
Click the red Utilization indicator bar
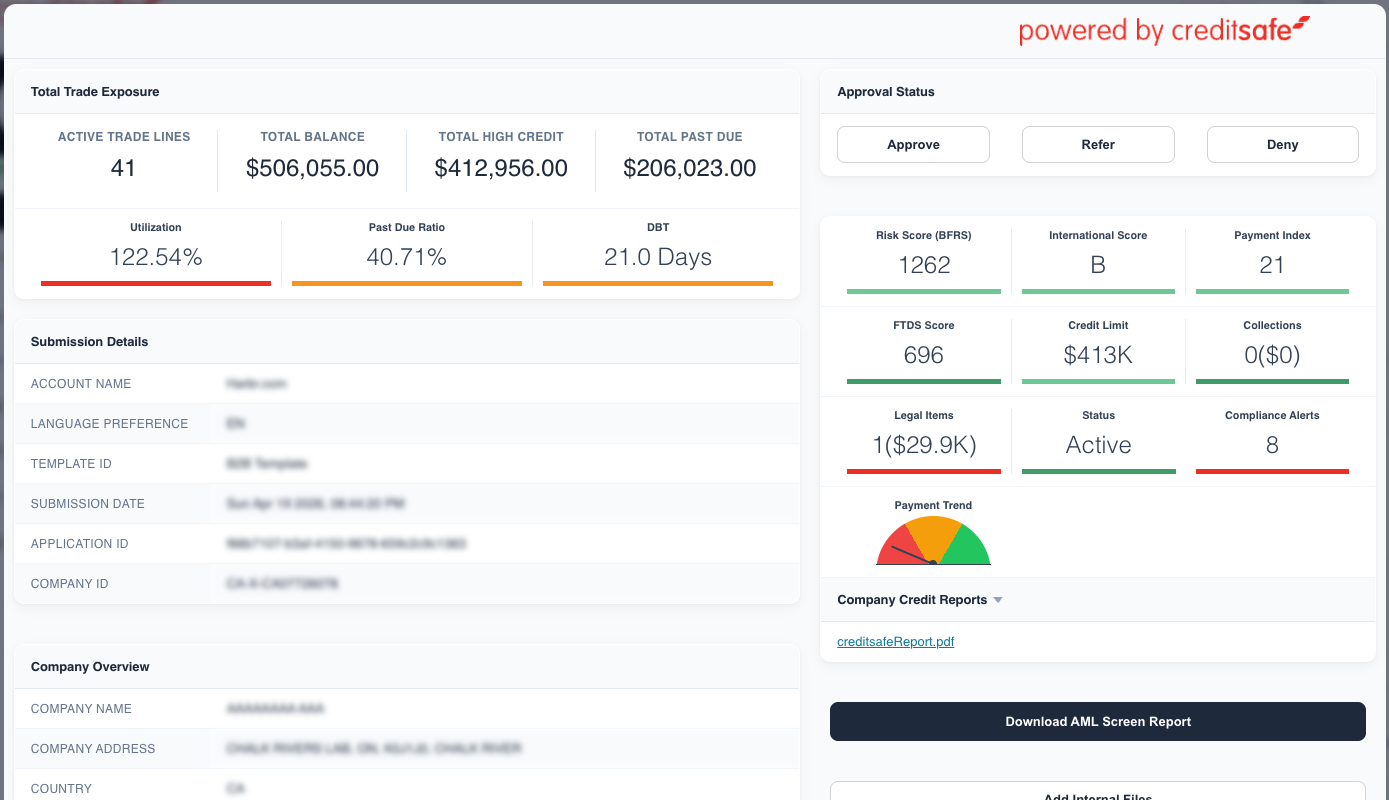[x=156, y=283]
